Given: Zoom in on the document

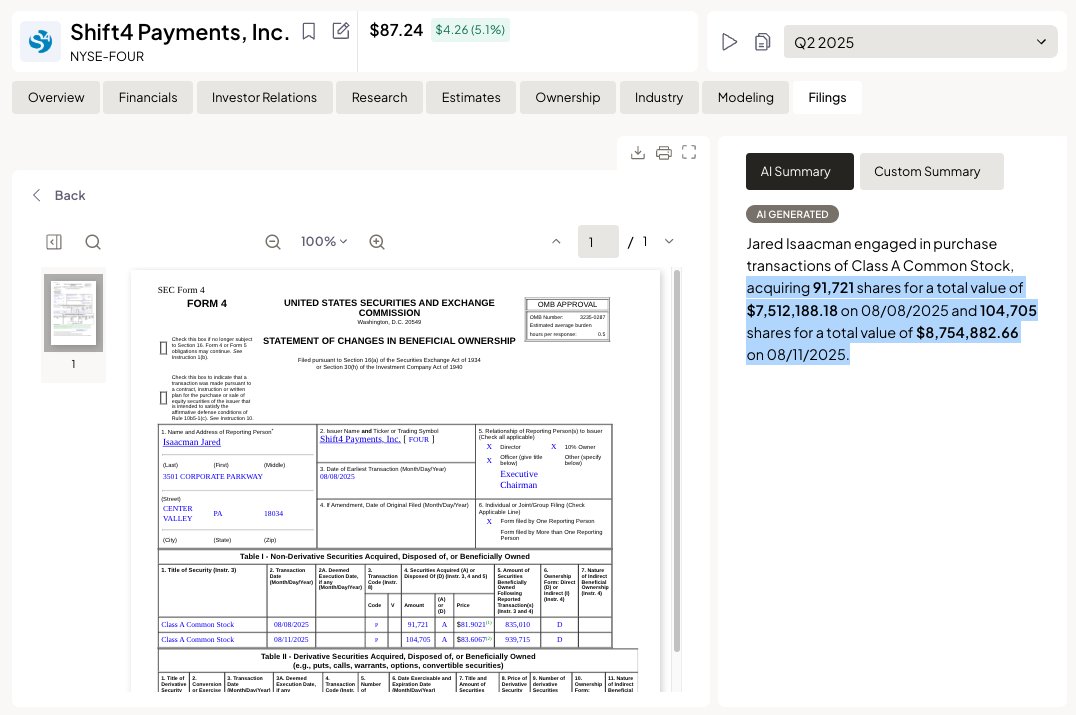Looking at the screenshot, I should tap(377, 242).
